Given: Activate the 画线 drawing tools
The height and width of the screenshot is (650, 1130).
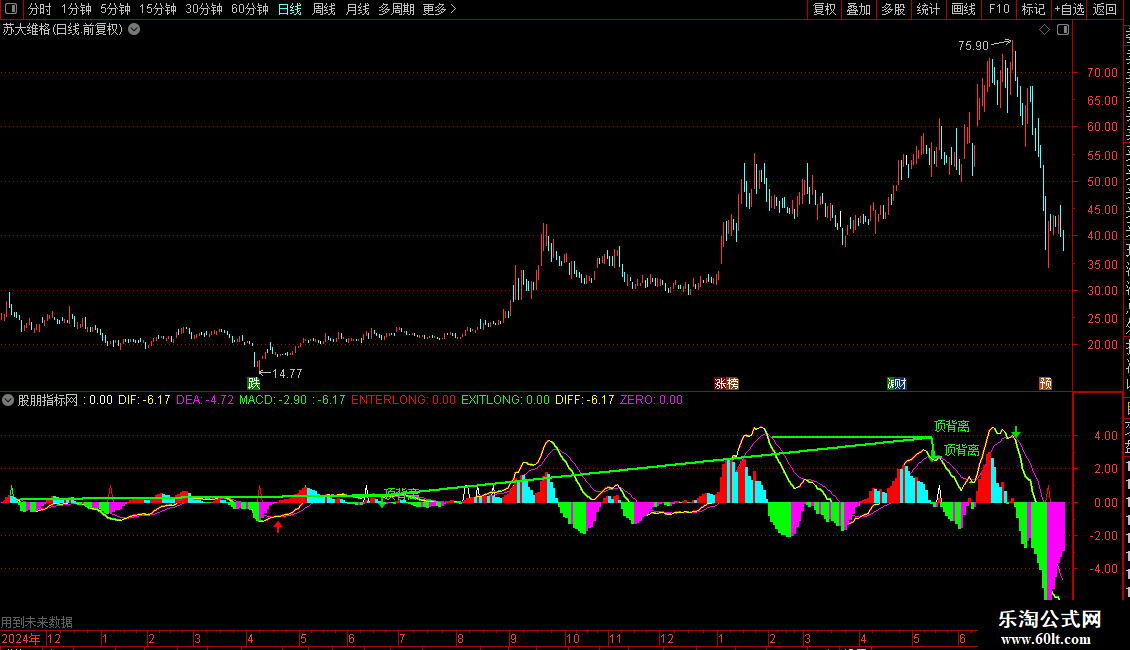Looking at the screenshot, I should (963, 9).
